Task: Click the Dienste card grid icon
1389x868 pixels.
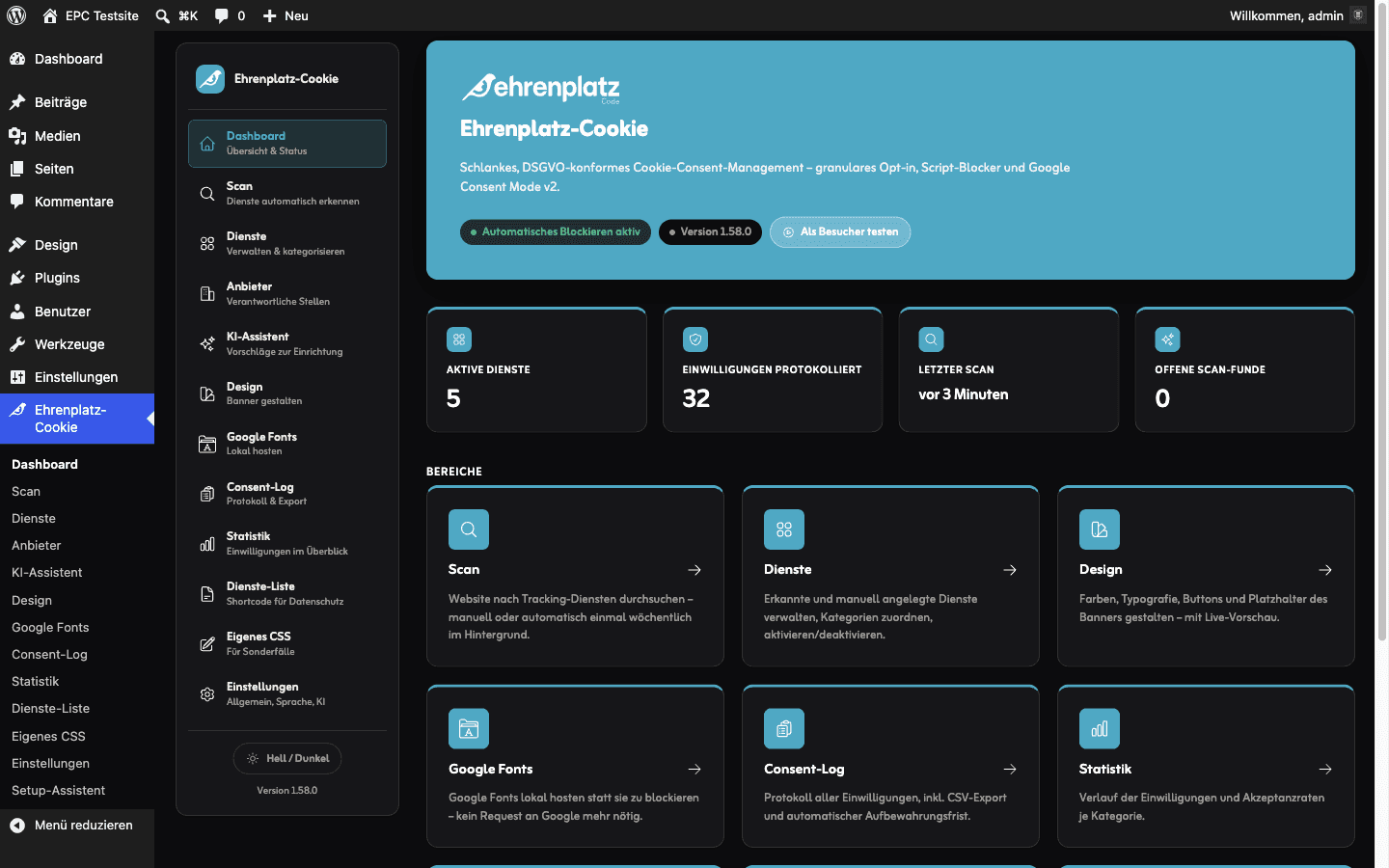Action: tap(784, 529)
